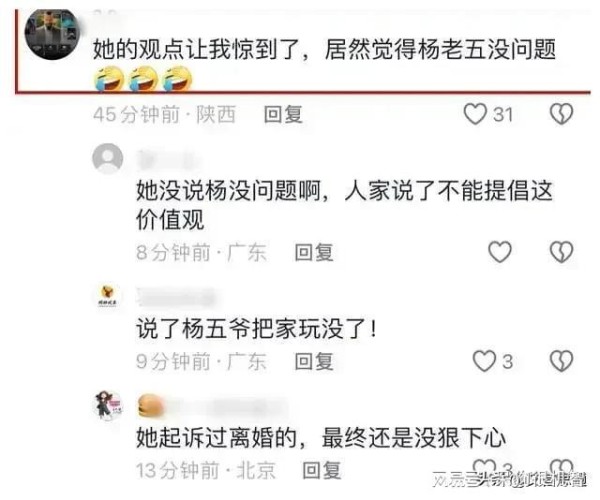Dislike the top comment from 陕西
Screen dimensions: 600x500
561,114
